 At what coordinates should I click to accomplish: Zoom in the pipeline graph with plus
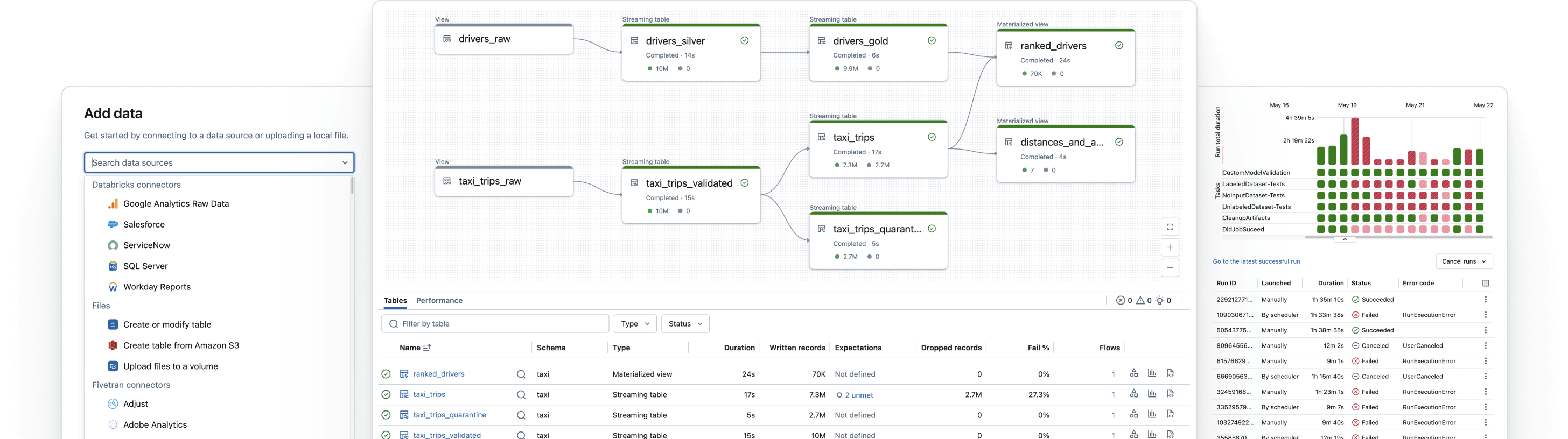pyautogui.click(x=1170, y=247)
